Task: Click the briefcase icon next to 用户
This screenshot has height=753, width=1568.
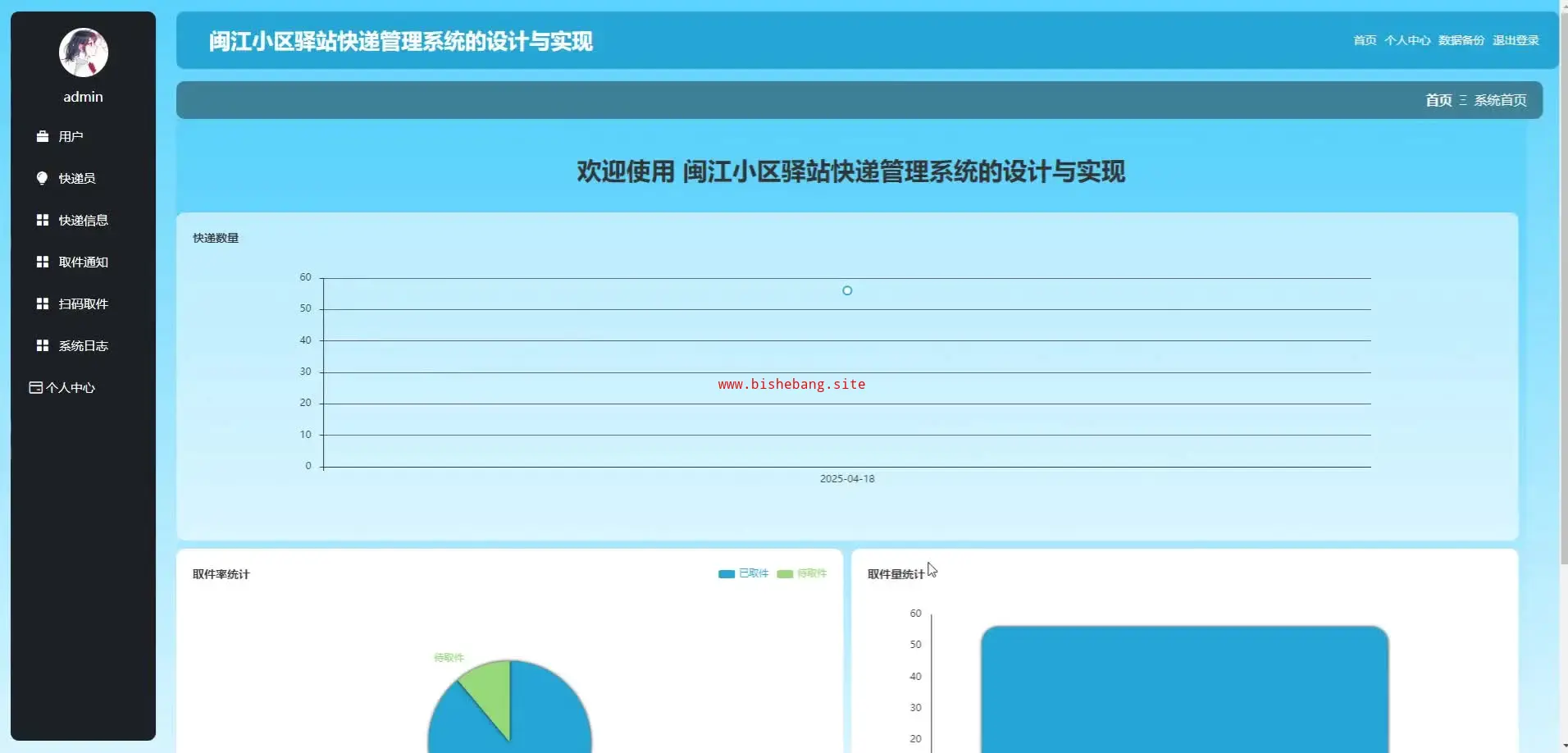Action: point(43,136)
